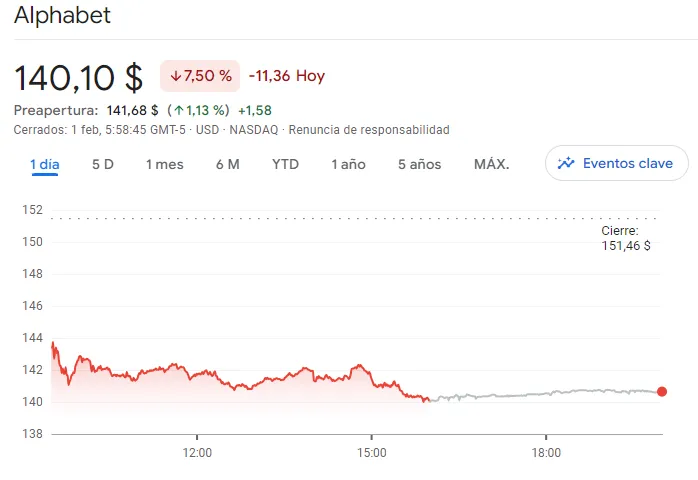The height and width of the screenshot is (480, 698).
Task: Click the sparkline icon in Eventos clave
Action: (566, 163)
